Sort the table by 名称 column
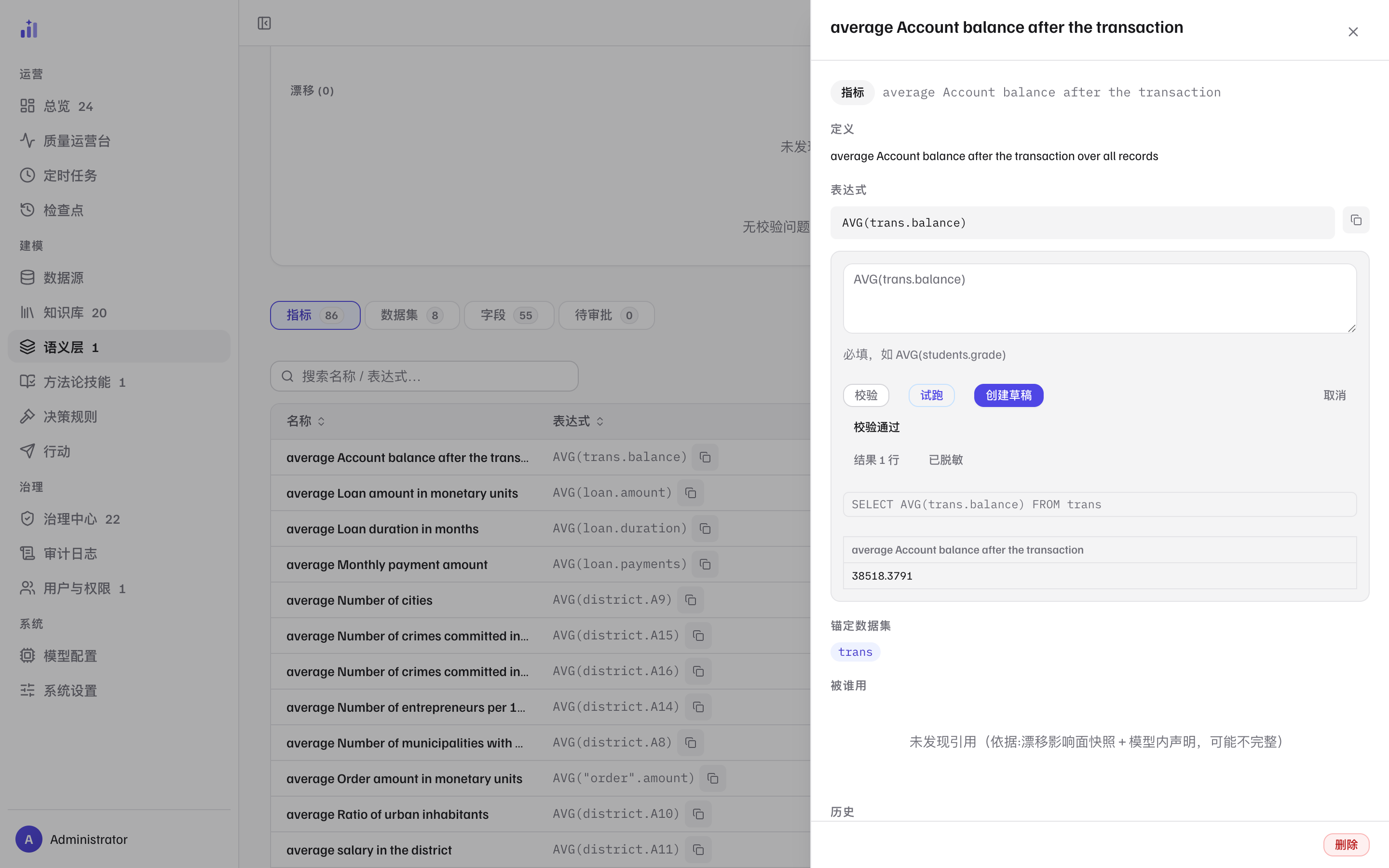1389x868 pixels. 306,421
